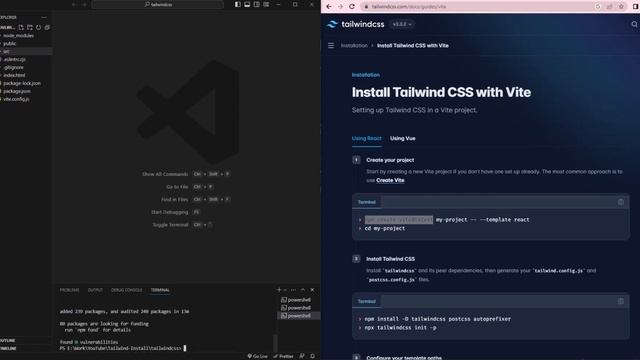Toggle bottom panel layout icon
Screen dimensions: 640x360
click(x=247, y=4)
